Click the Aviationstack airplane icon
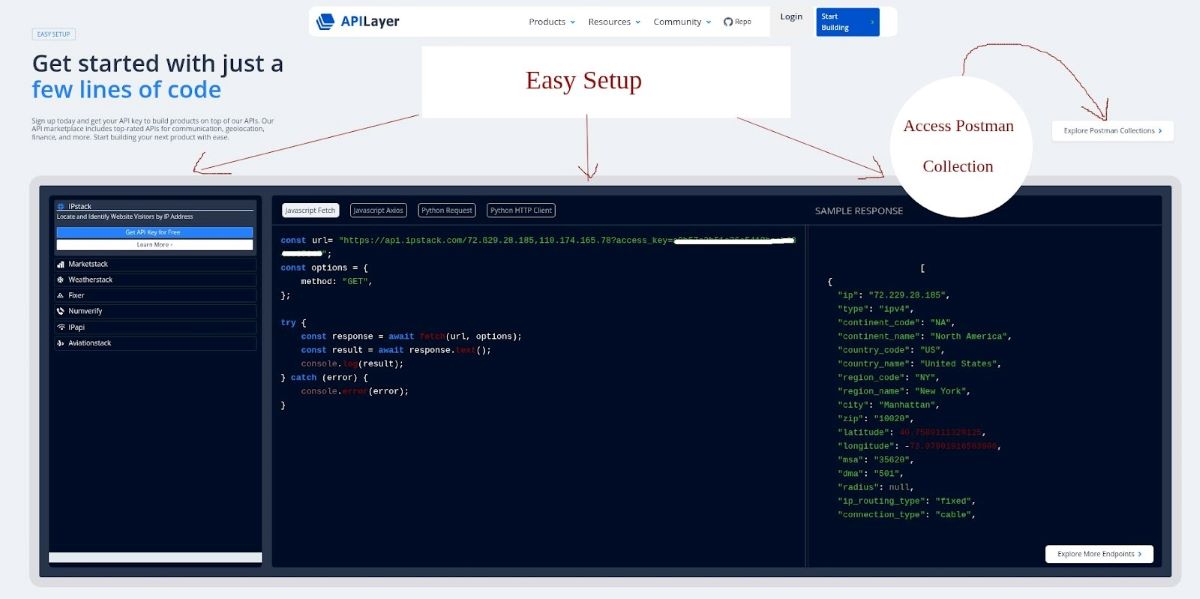Viewport: 1200px width, 599px height. click(59, 343)
